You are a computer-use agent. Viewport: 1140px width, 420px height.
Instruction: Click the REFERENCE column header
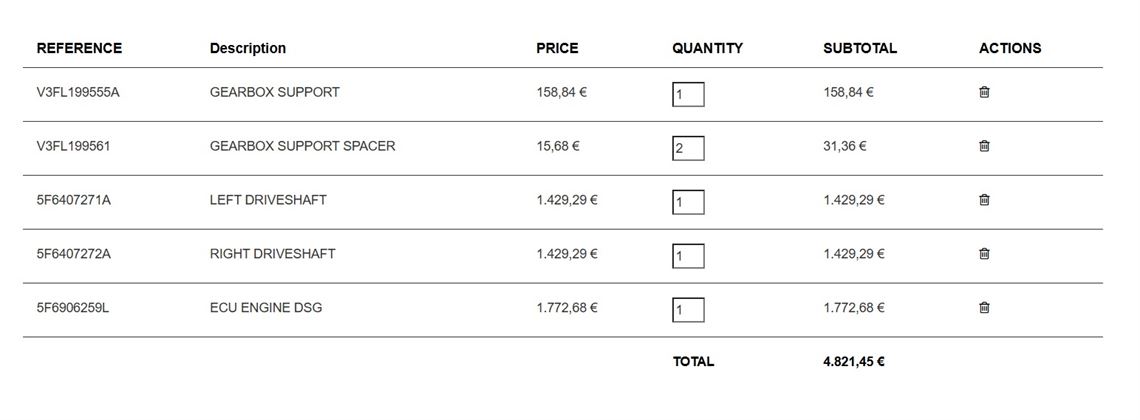pos(79,48)
